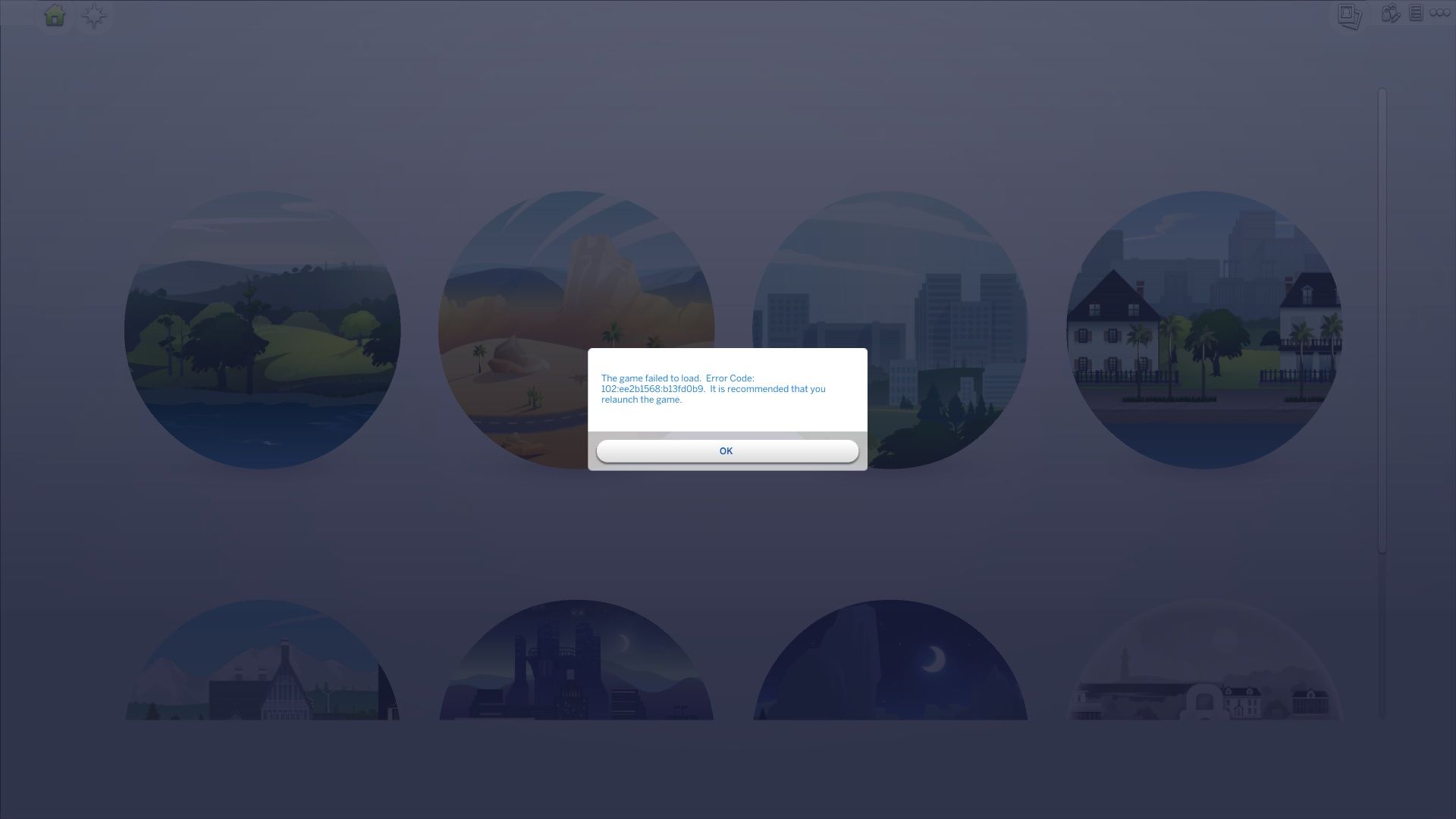Open Manage Households people-with-pencil icon

1390,14
